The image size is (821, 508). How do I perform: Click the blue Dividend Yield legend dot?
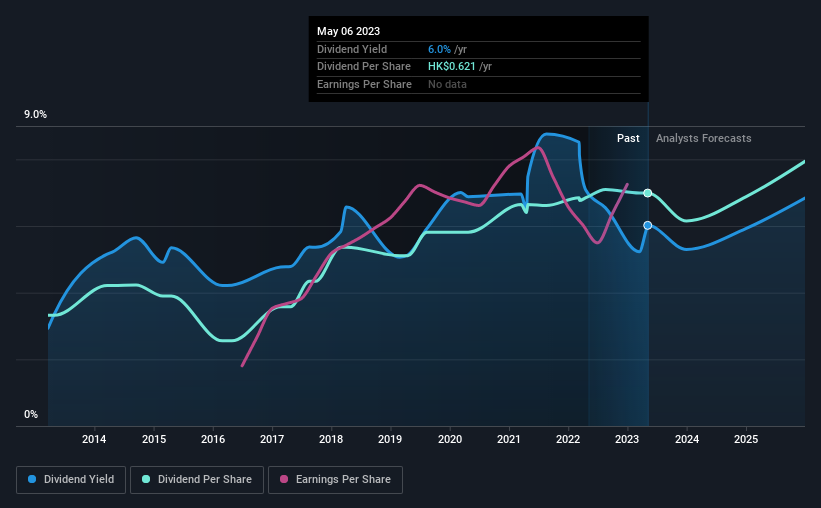click(x=32, y=479)
